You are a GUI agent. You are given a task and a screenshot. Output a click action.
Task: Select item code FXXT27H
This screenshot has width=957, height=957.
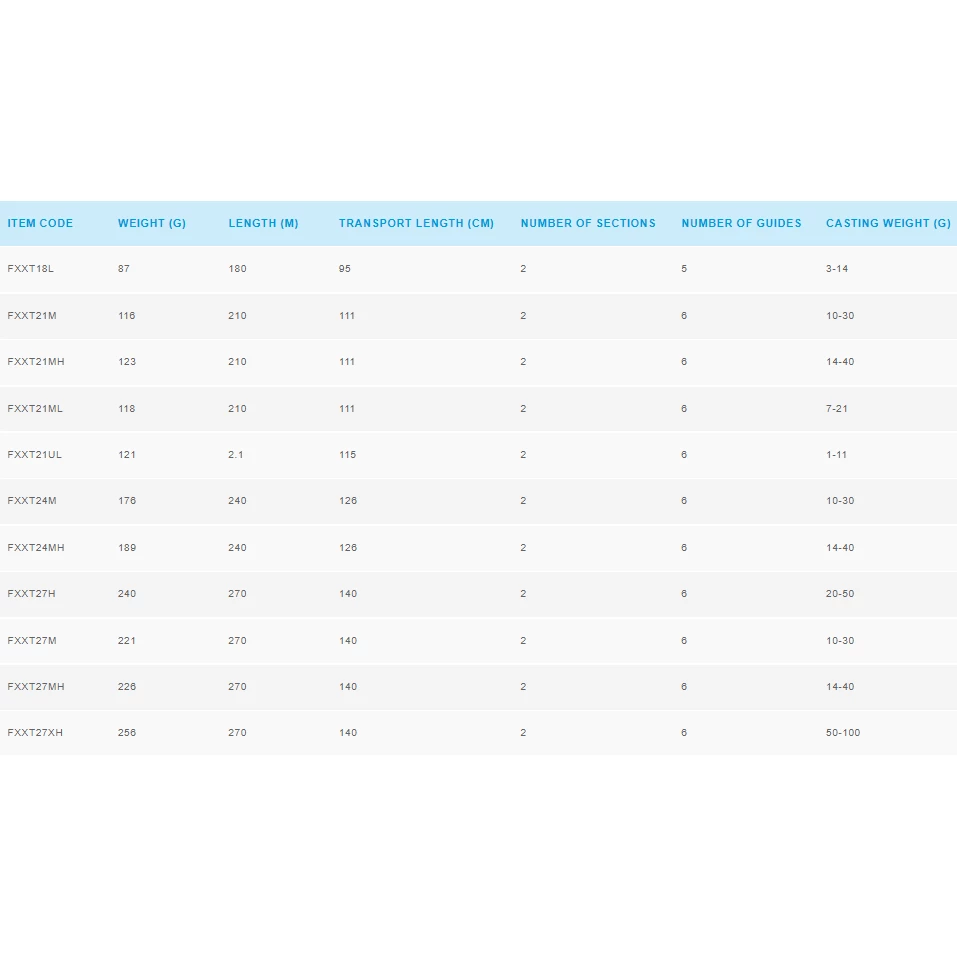32,594
